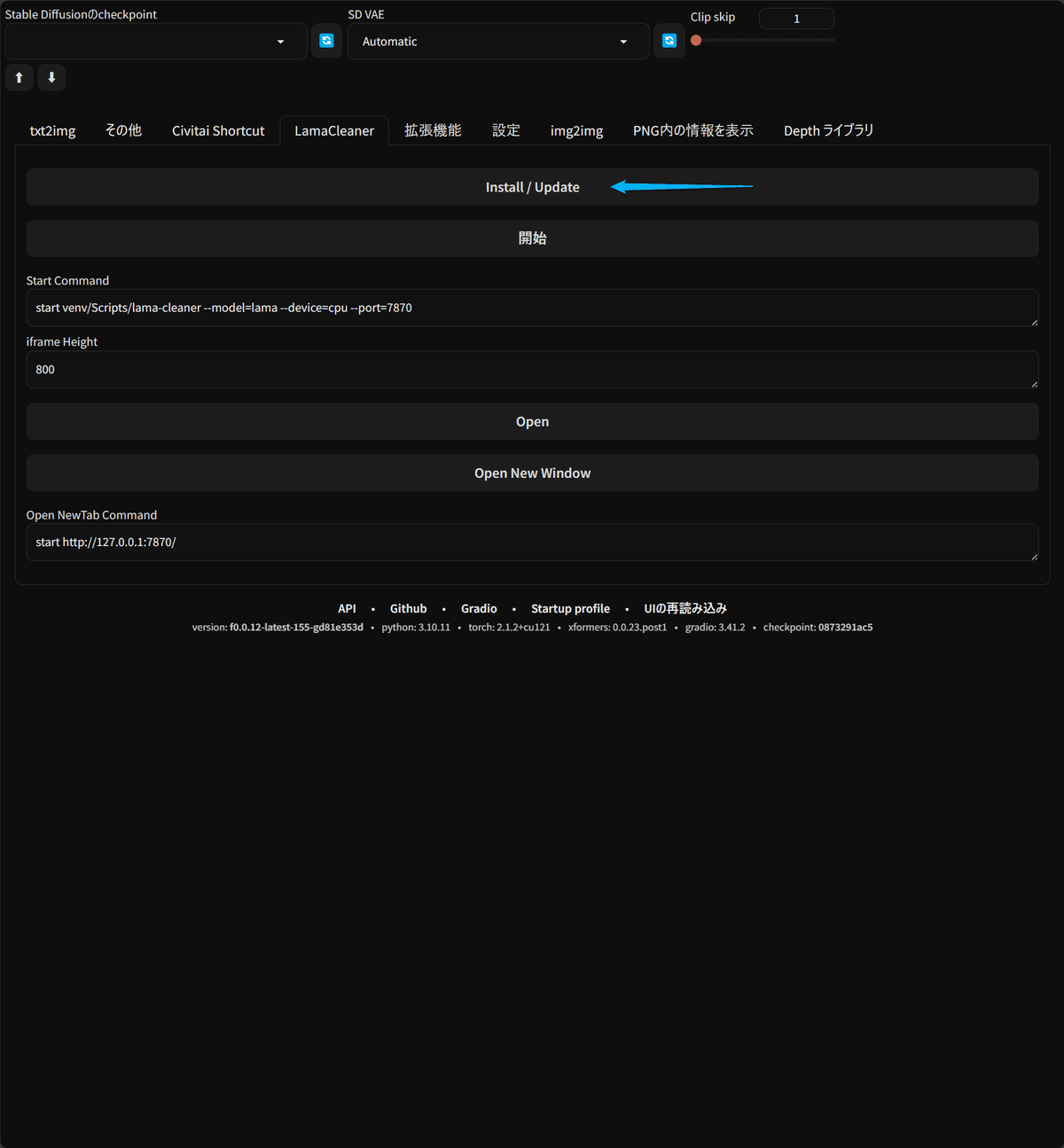Open the Depth ライブラリ tab
Screen dimensions: 1064x1148
click(x=827, y=130)
